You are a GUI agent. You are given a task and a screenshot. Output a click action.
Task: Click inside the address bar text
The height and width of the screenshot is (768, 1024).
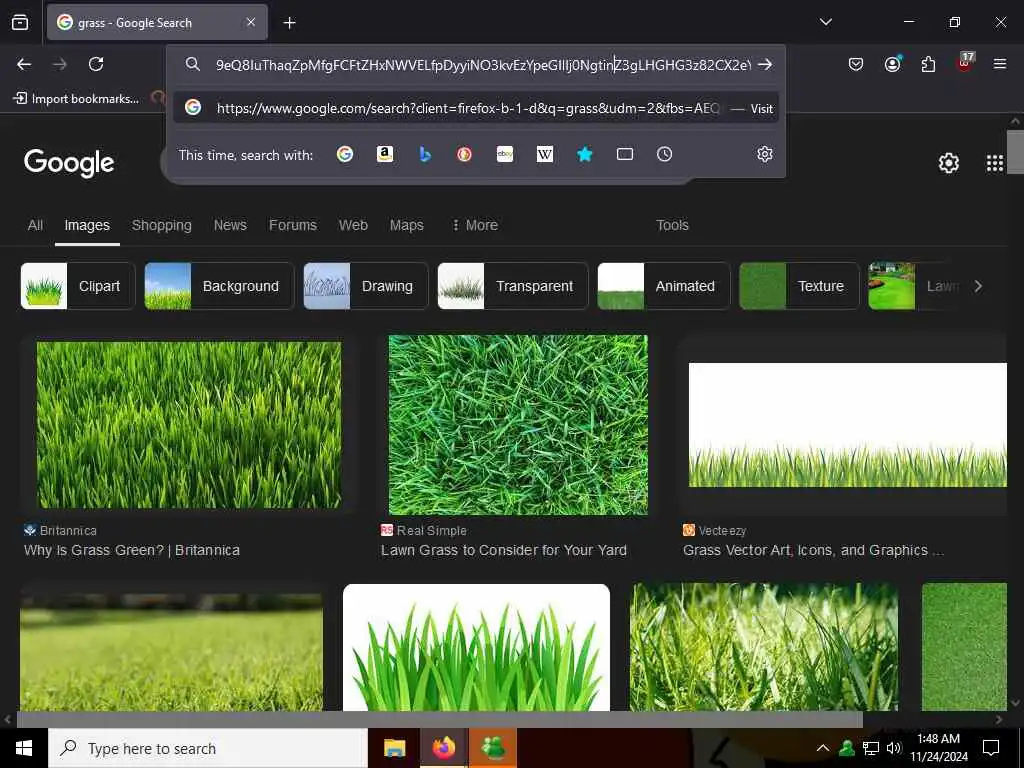click(x=483, y=65)
